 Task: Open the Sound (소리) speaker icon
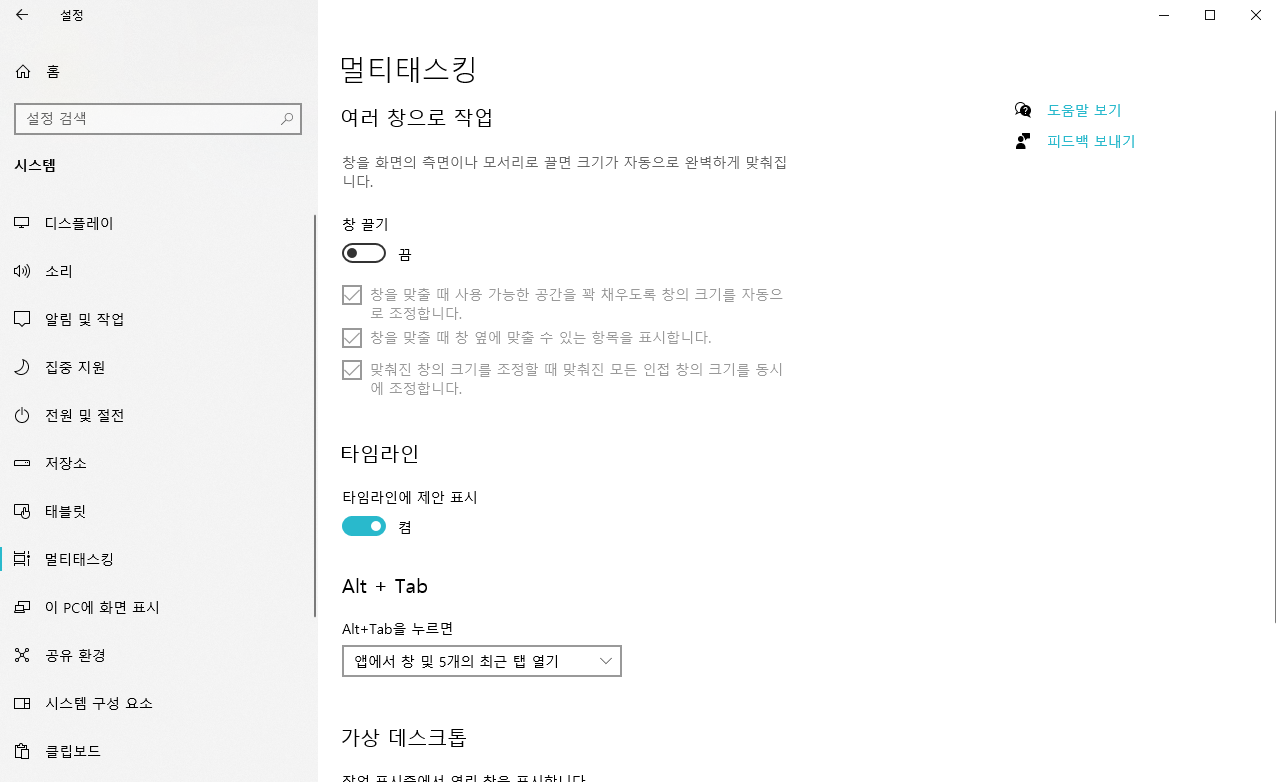pos(22,271)
